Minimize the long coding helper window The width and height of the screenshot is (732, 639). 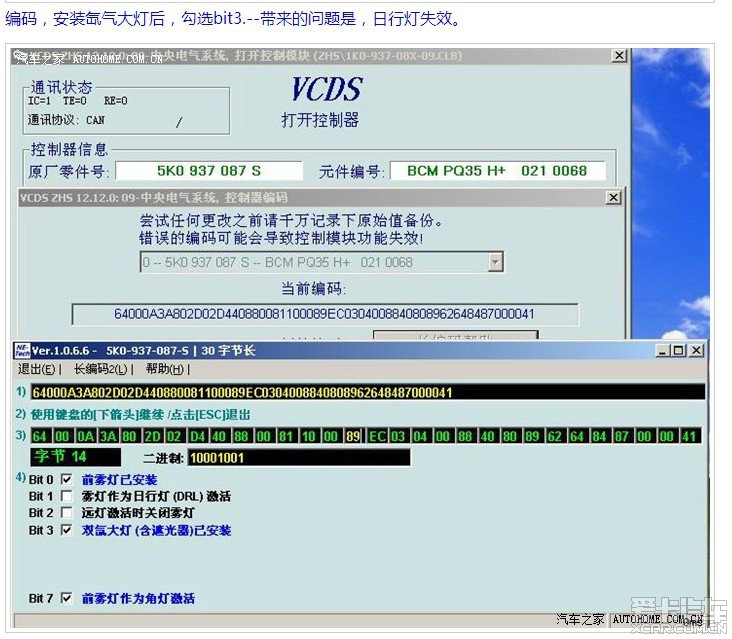[662, 350]
